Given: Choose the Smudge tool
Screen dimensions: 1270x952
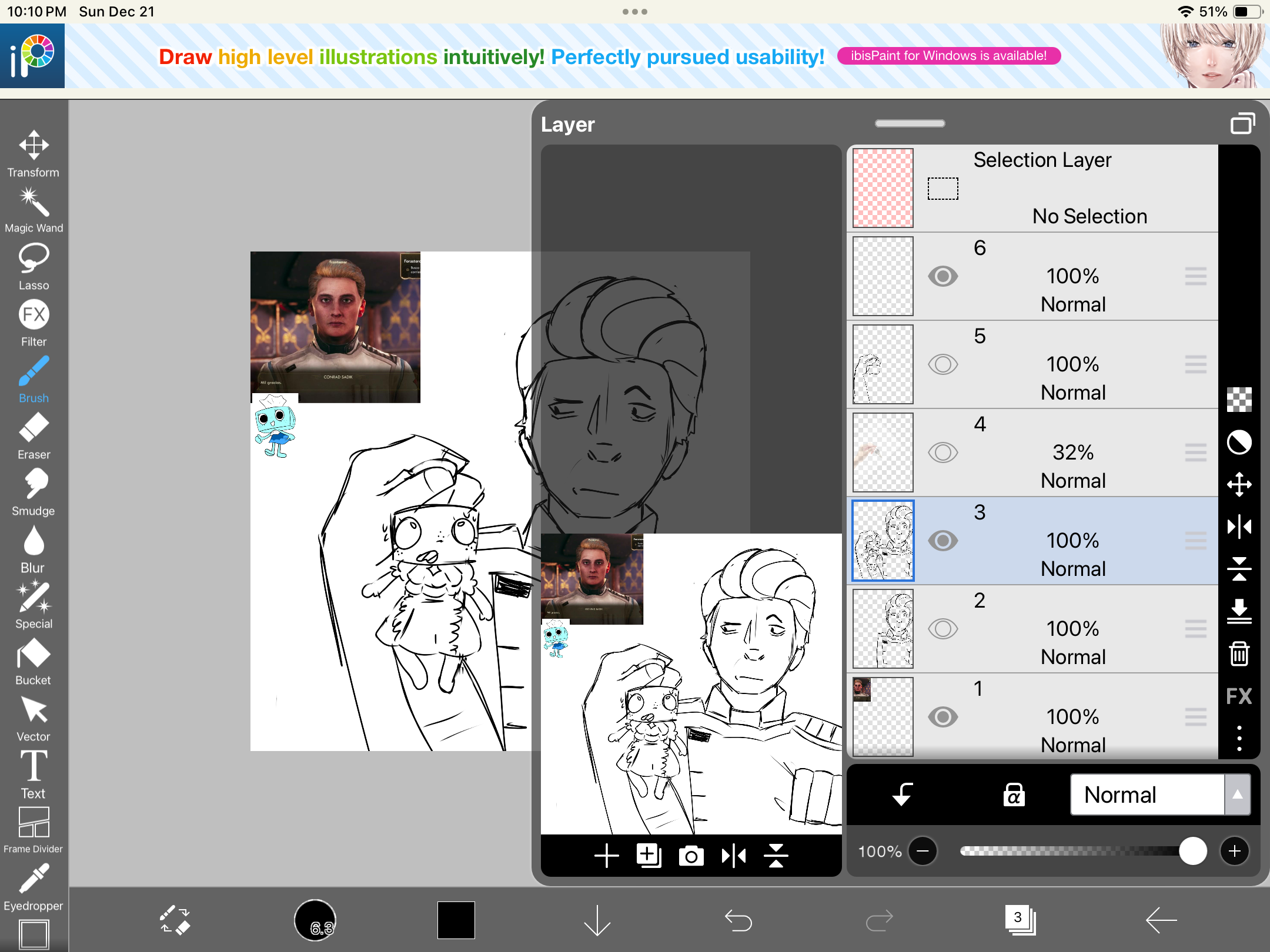Looking at the screenshot, I should click(x=34, y=492).
